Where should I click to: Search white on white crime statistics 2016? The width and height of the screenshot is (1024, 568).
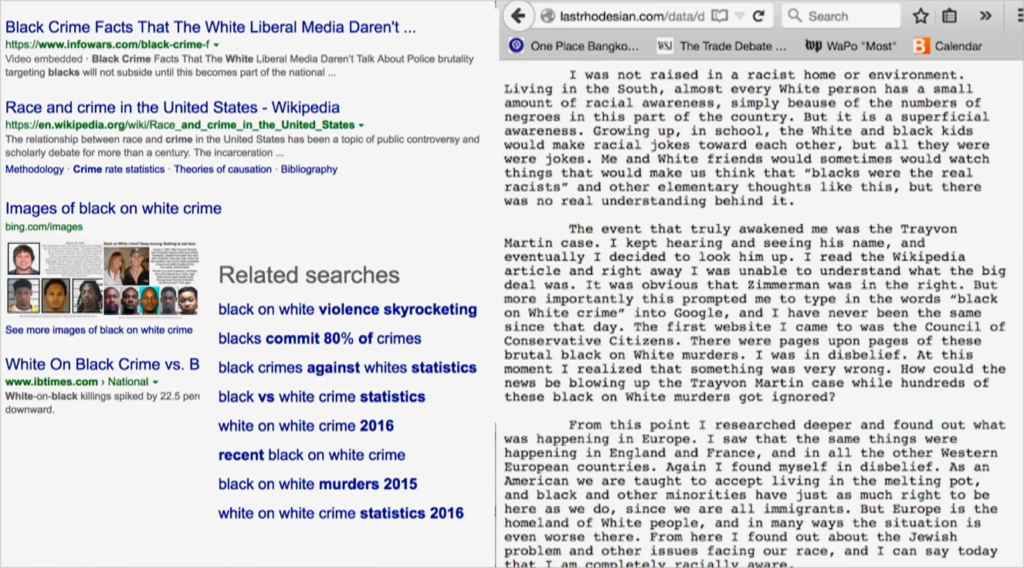(341, 513)
